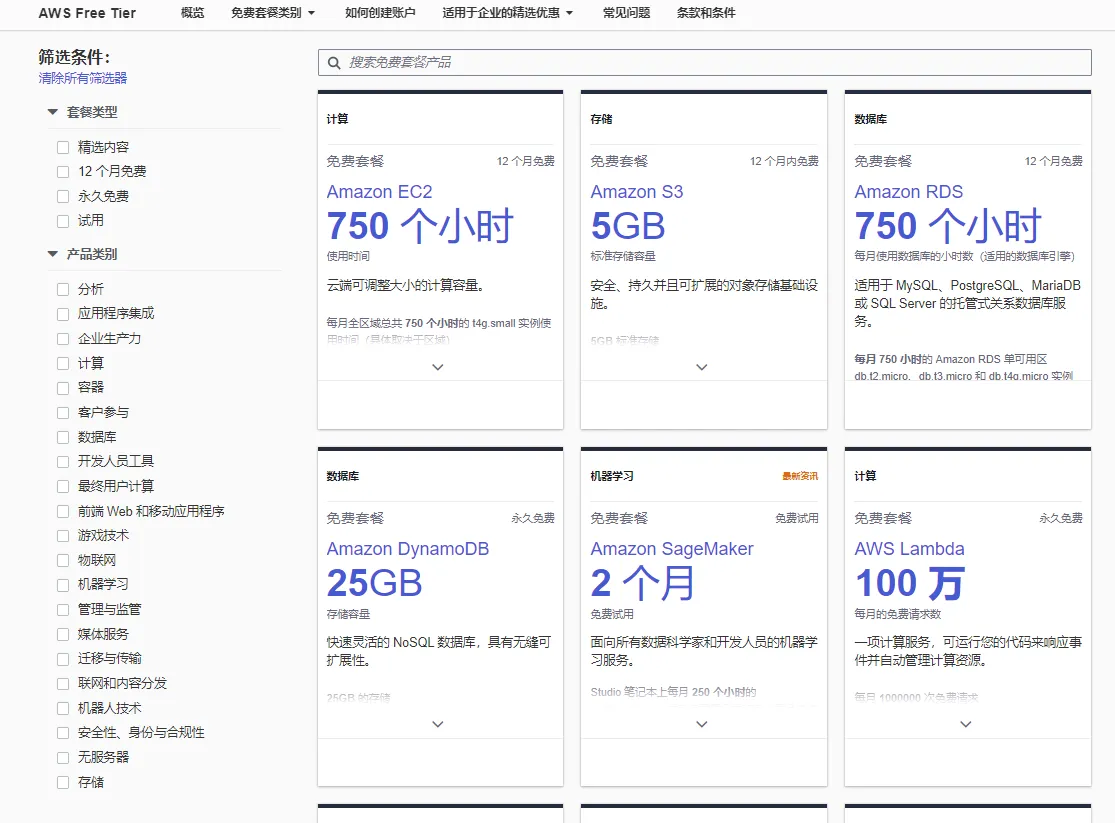Image resolution: width=1115 pixels, height=823 pixels.
Task: Click the search magnifier icon
Action: 334,63
